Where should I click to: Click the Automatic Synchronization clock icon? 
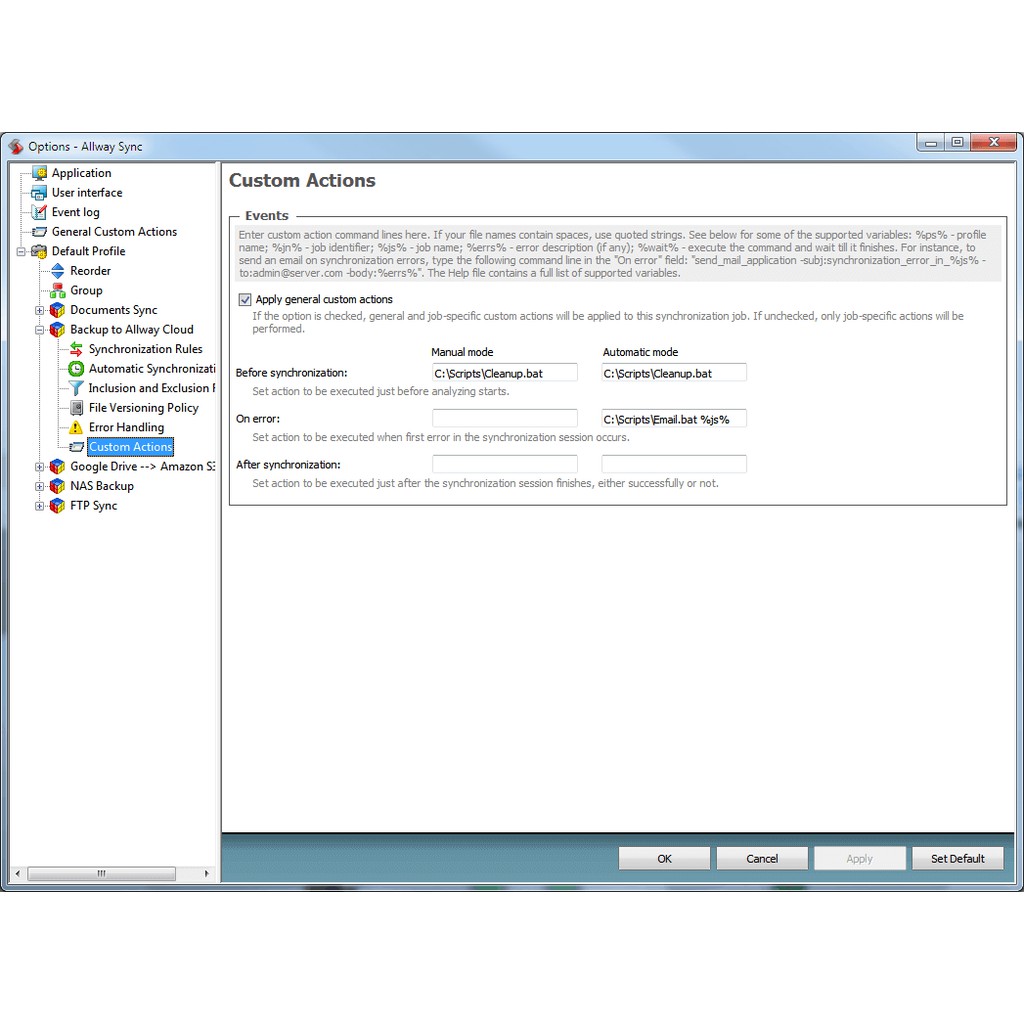click(76, 369)
